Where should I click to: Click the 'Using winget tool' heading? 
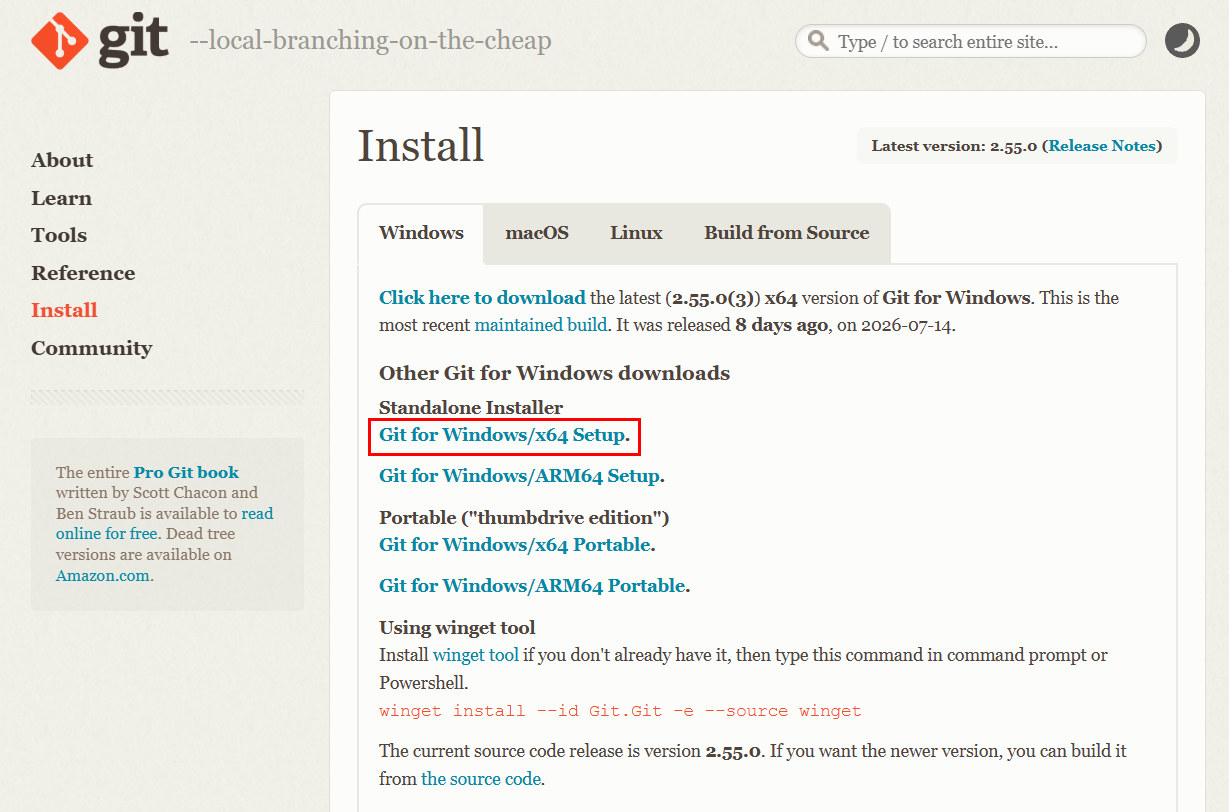coord(457,627)
